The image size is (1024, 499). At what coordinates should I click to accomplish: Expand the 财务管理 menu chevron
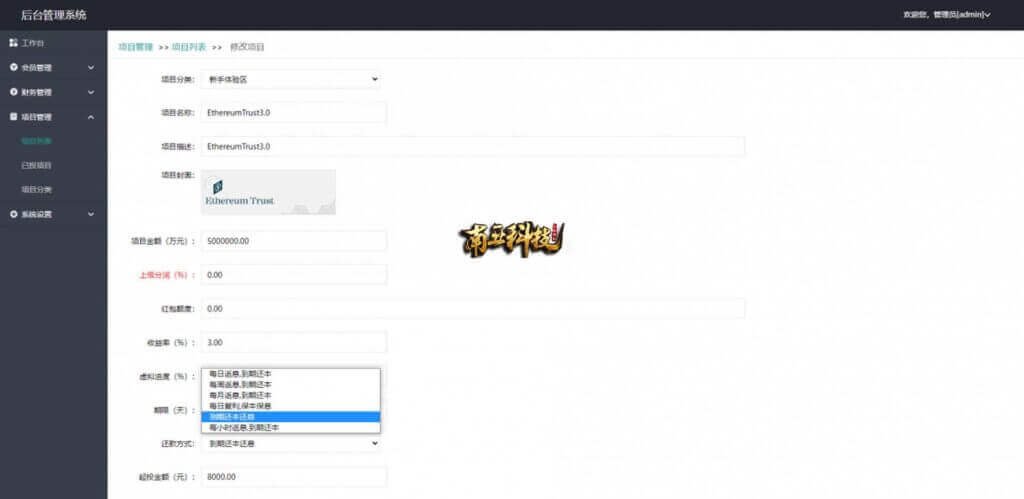coord(91,92)
